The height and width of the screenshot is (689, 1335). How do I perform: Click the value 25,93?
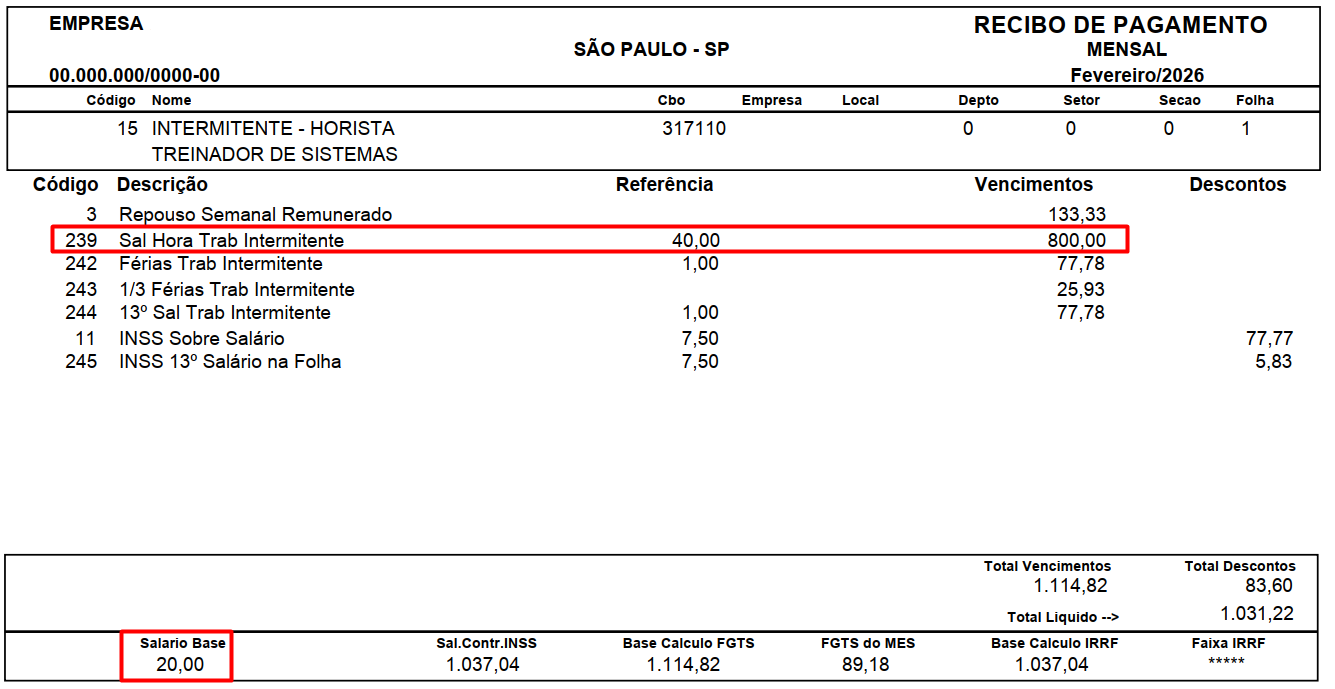pyautogui.click(x=1083, y=290)
